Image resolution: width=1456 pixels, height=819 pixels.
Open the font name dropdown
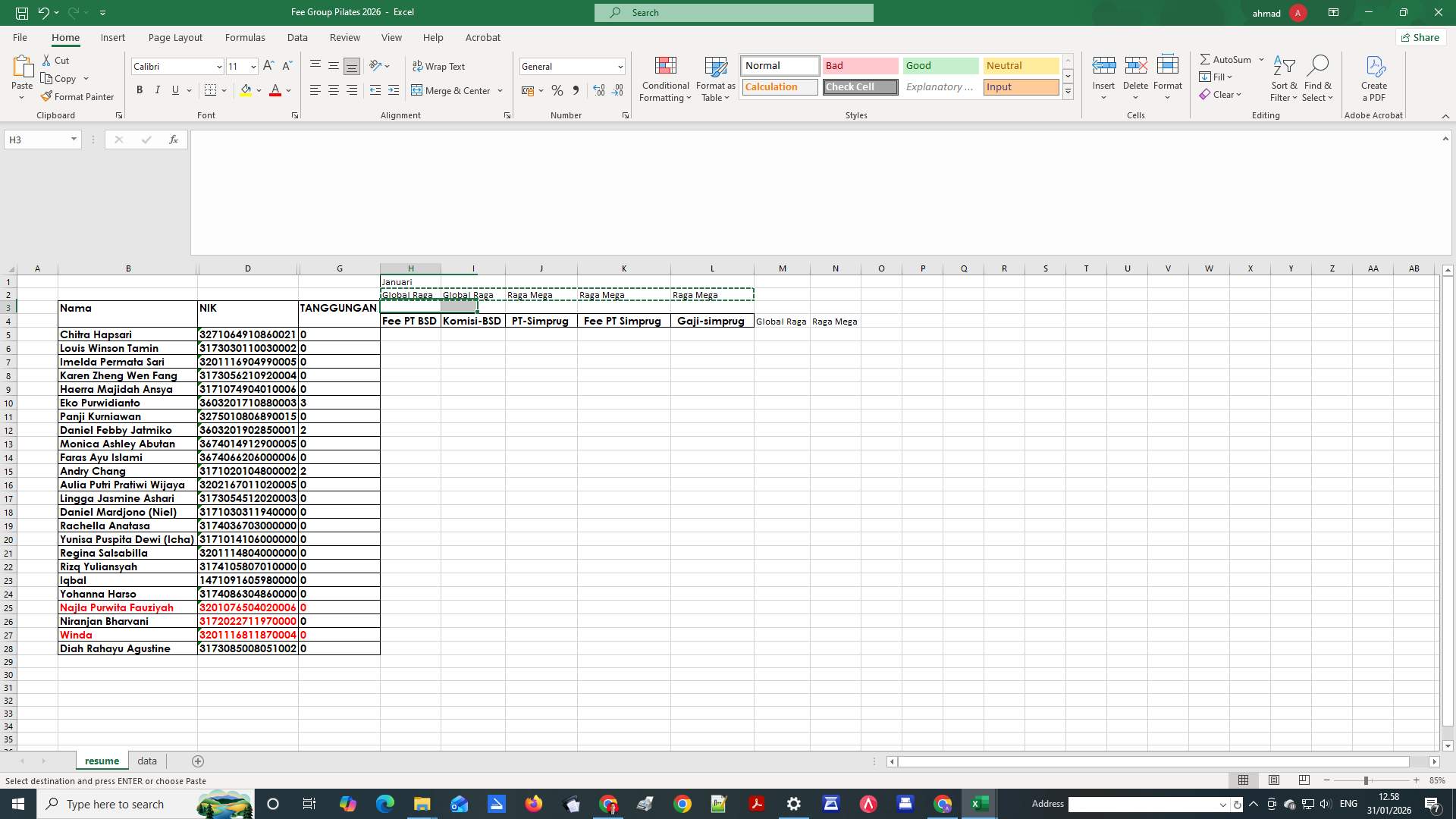(218, 66)
